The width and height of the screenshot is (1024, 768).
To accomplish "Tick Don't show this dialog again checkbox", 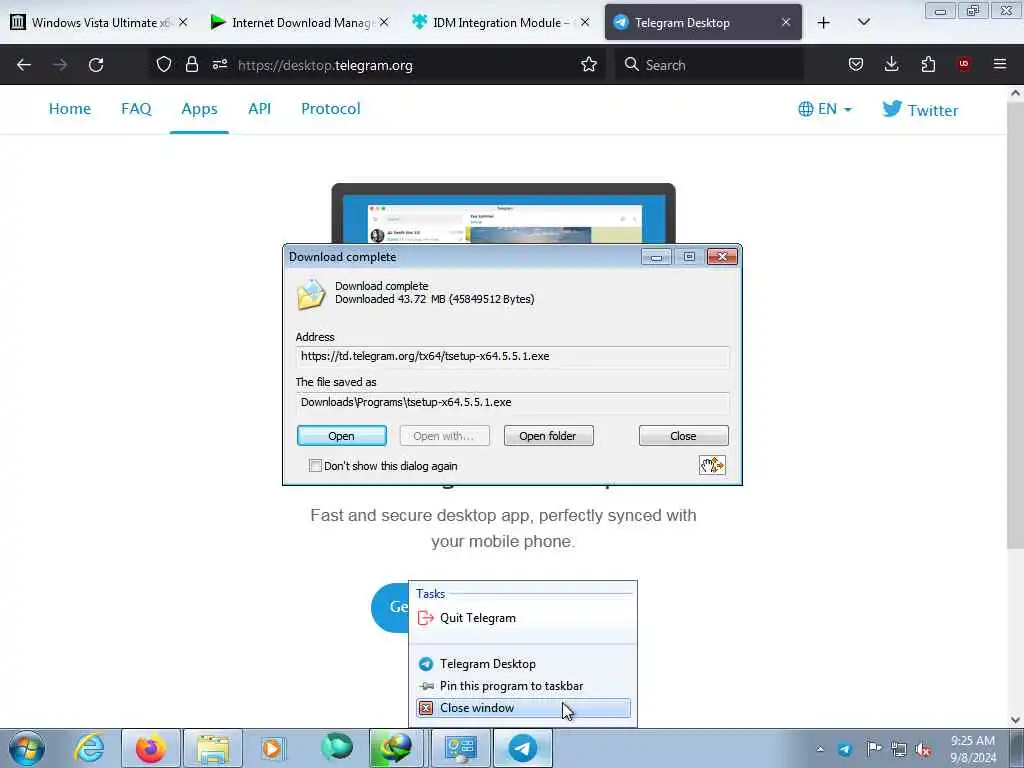I will pos(315,466).
